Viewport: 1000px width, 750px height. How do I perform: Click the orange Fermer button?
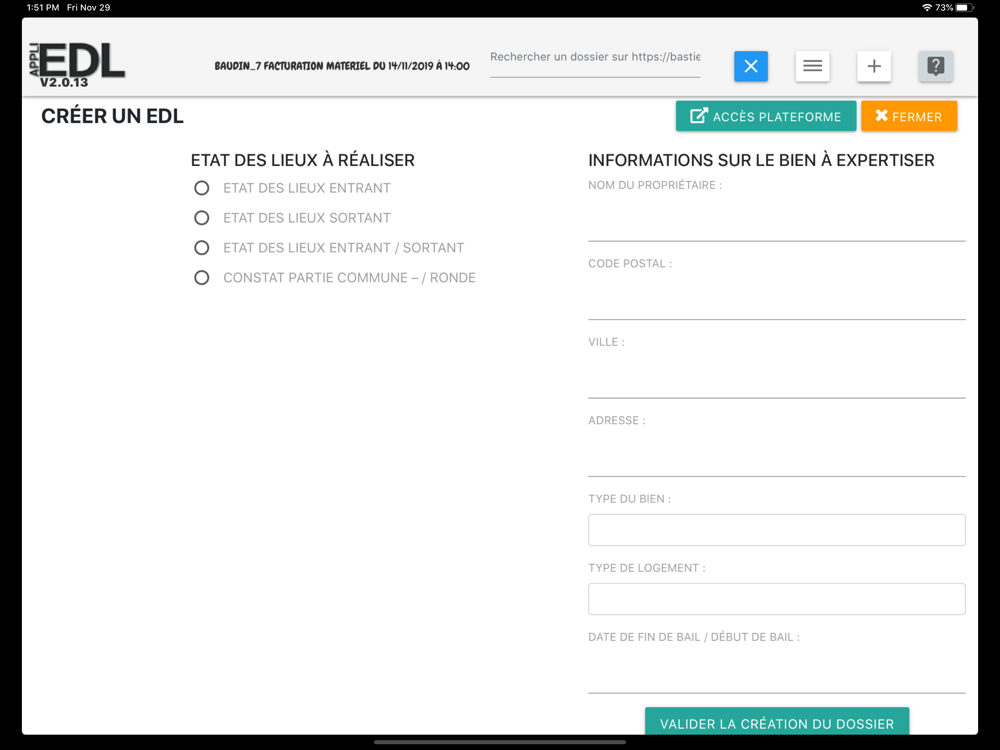click(x=909, y=116)
